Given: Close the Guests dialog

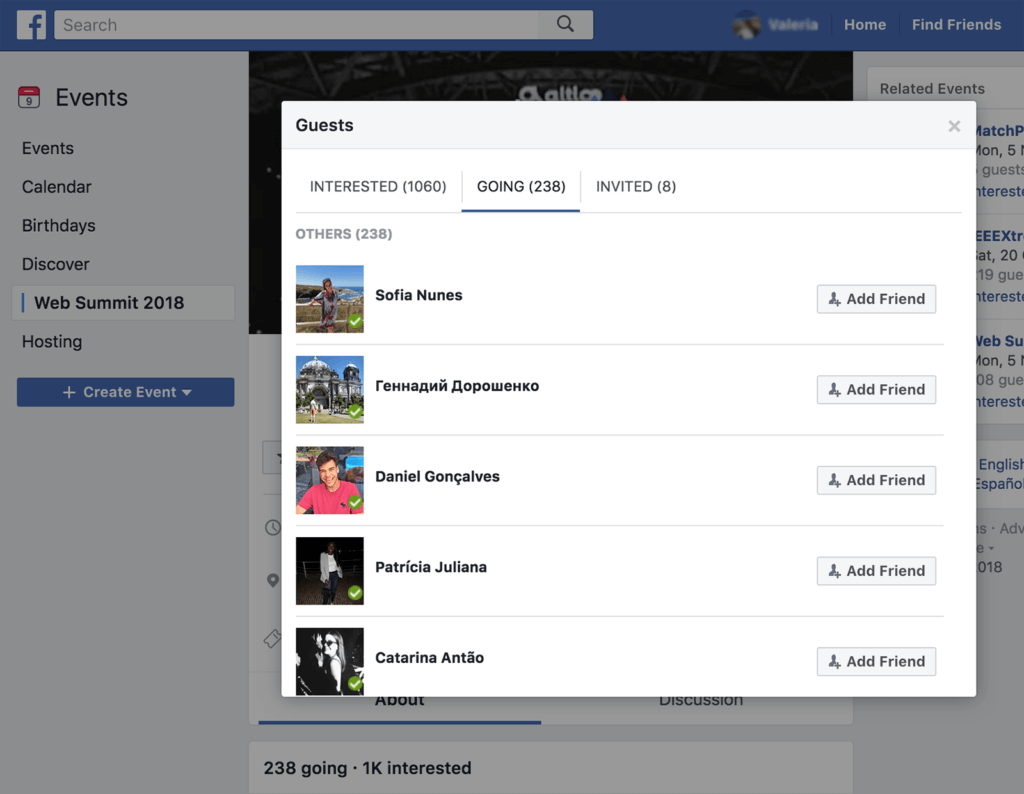Looking at the screenshot, I should [954, 126].
